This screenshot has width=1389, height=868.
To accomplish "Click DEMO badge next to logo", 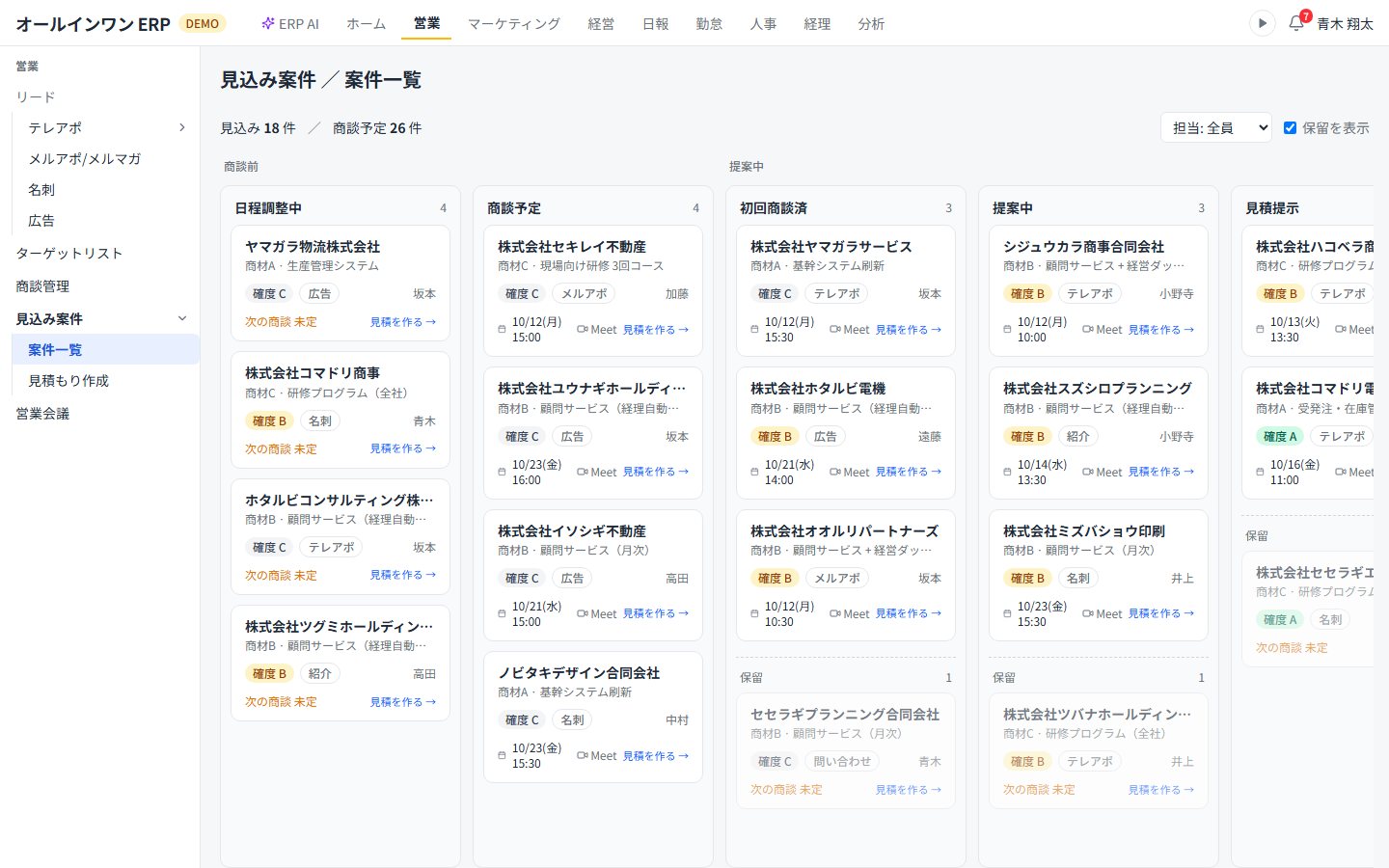I will click(203, 23).
